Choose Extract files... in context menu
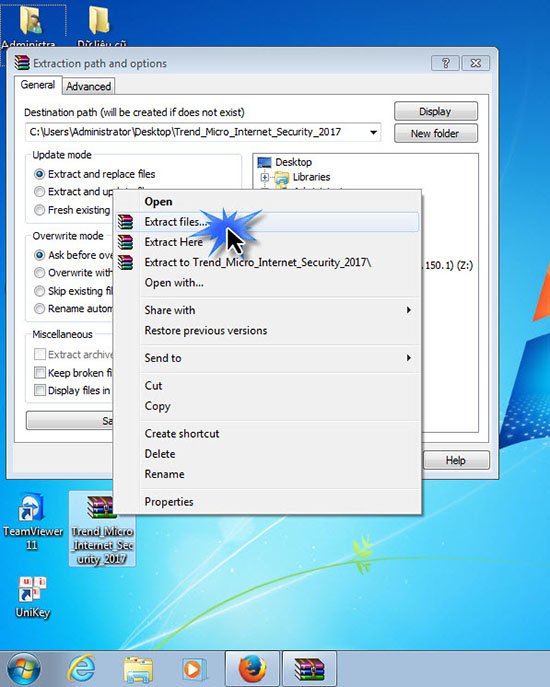 point(267,222)
